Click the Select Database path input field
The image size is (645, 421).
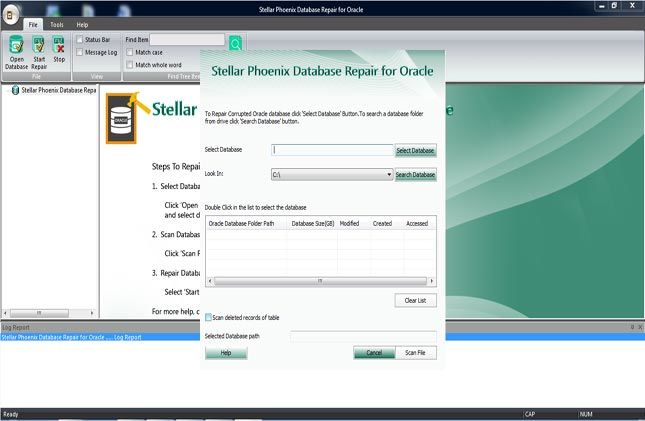click(332, 150)
